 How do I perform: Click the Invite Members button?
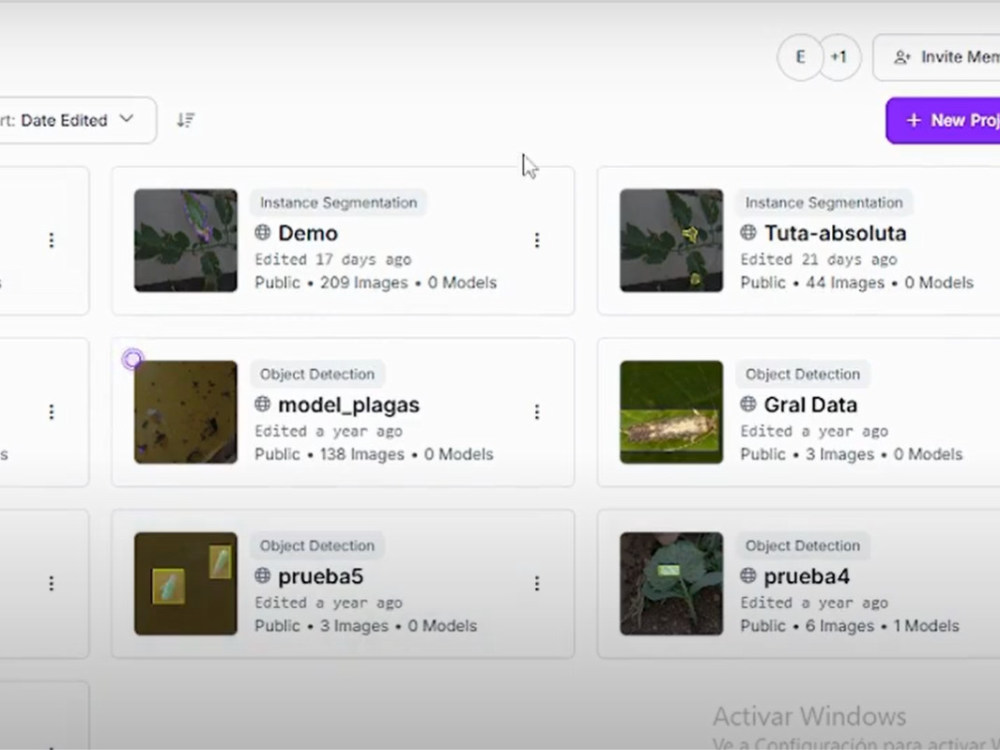936,57
